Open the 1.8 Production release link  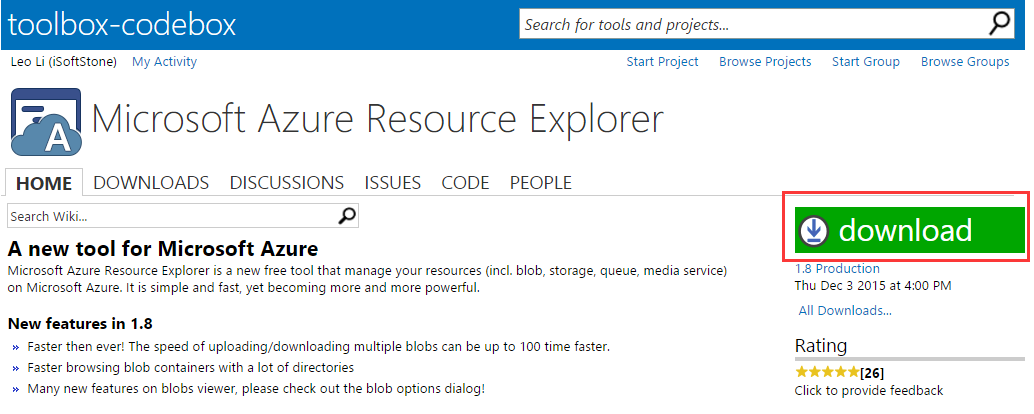click(837, 269)
